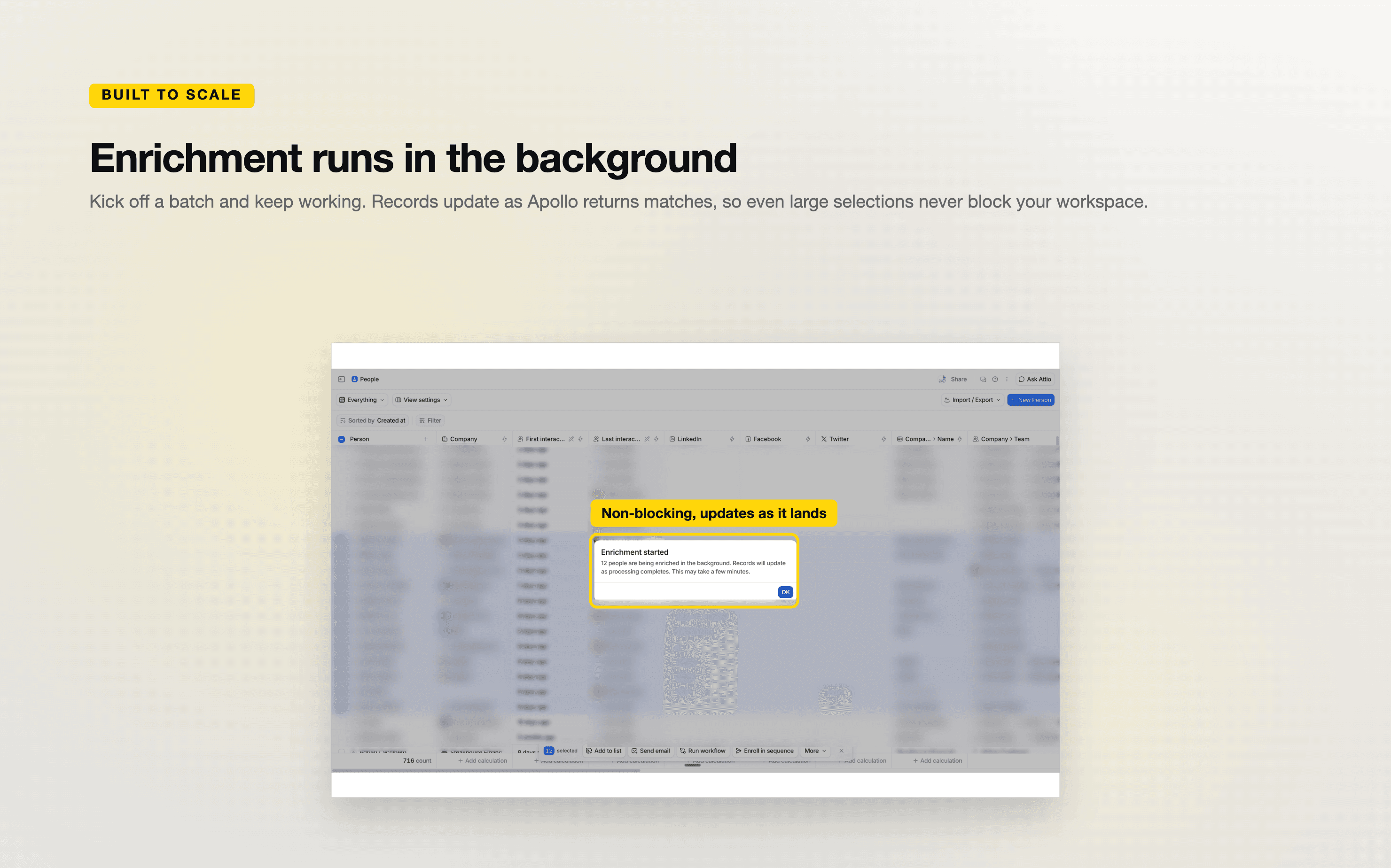Add calculation under the Company column
Viewport: 1391px width, 868px height.
[483, 760]
